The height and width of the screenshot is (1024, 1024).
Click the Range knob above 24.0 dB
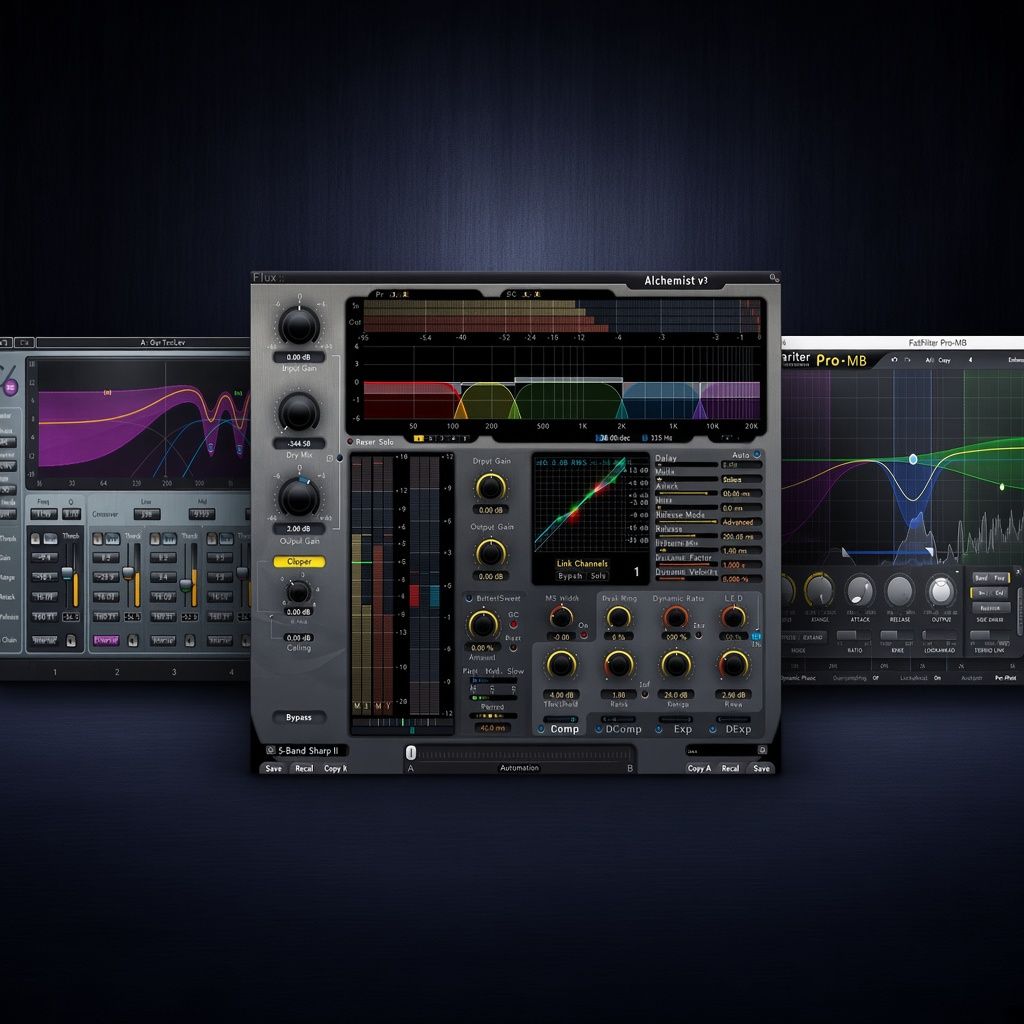676,664
